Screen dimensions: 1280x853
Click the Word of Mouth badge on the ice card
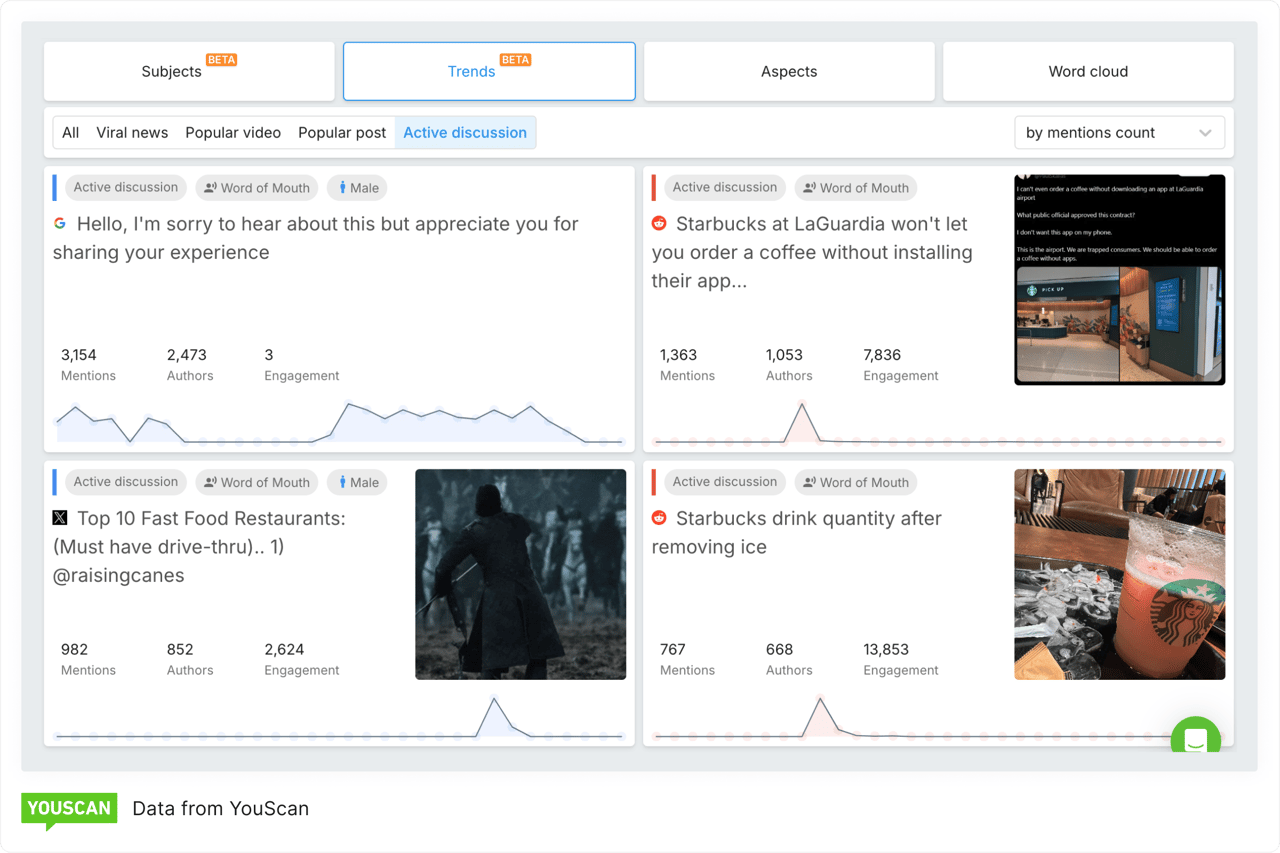point(856,482)
